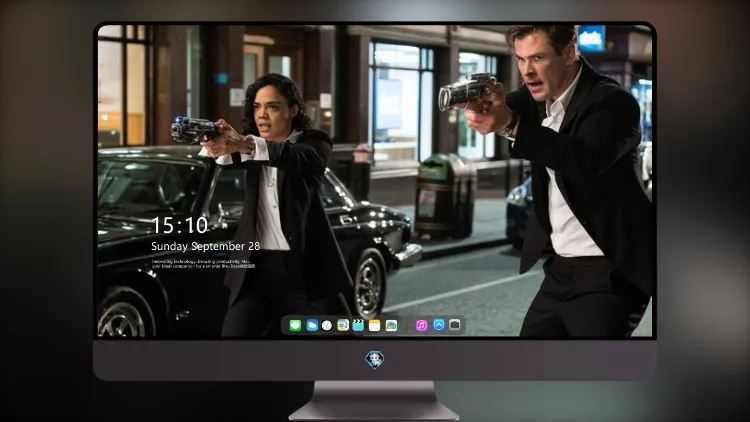Open the photo gallery icon beside Notes

point(391,326)
